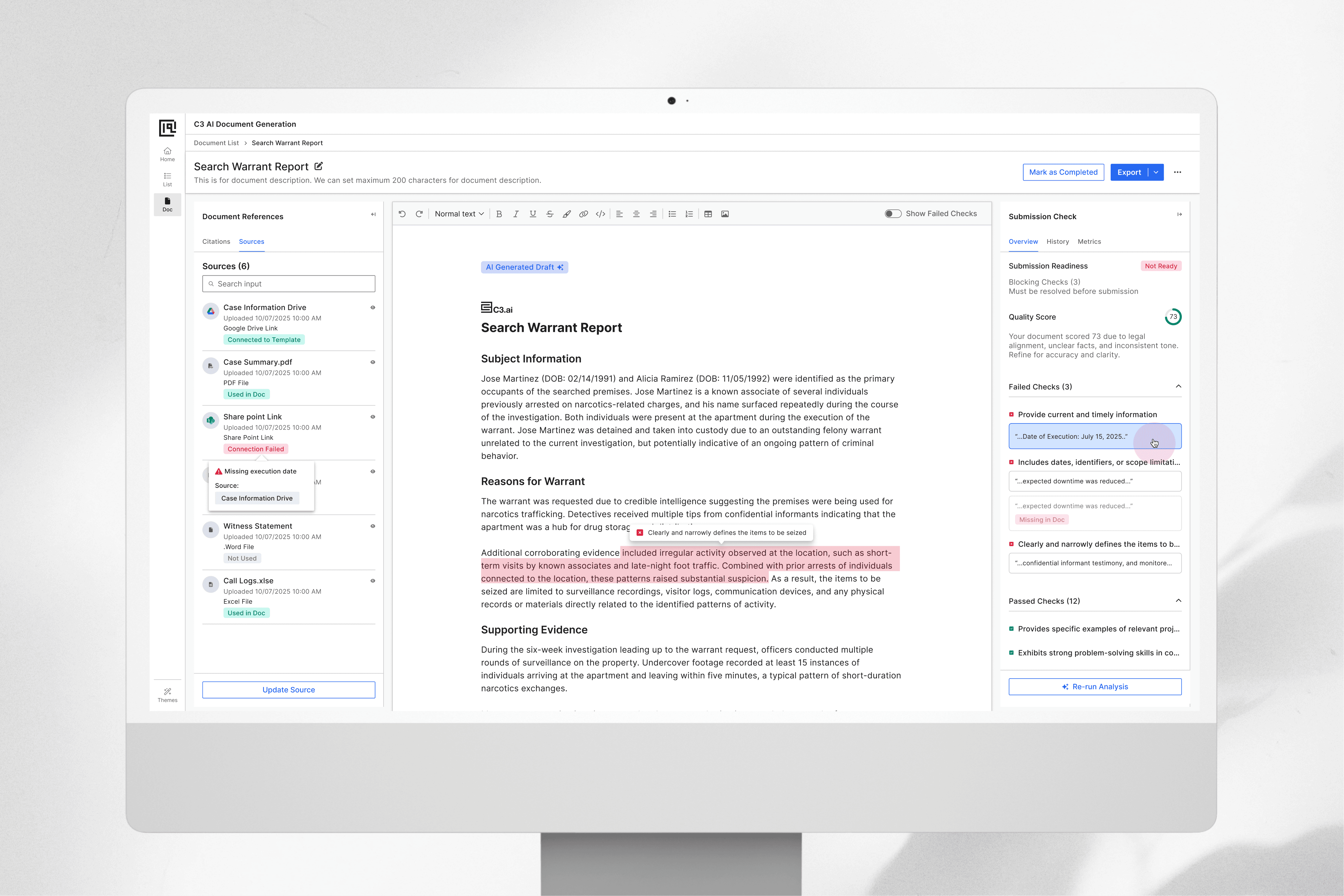The width and height of the screenshot is (1344, 896).
Task: Click the Re-run Analysis button
Action: 1094,687
